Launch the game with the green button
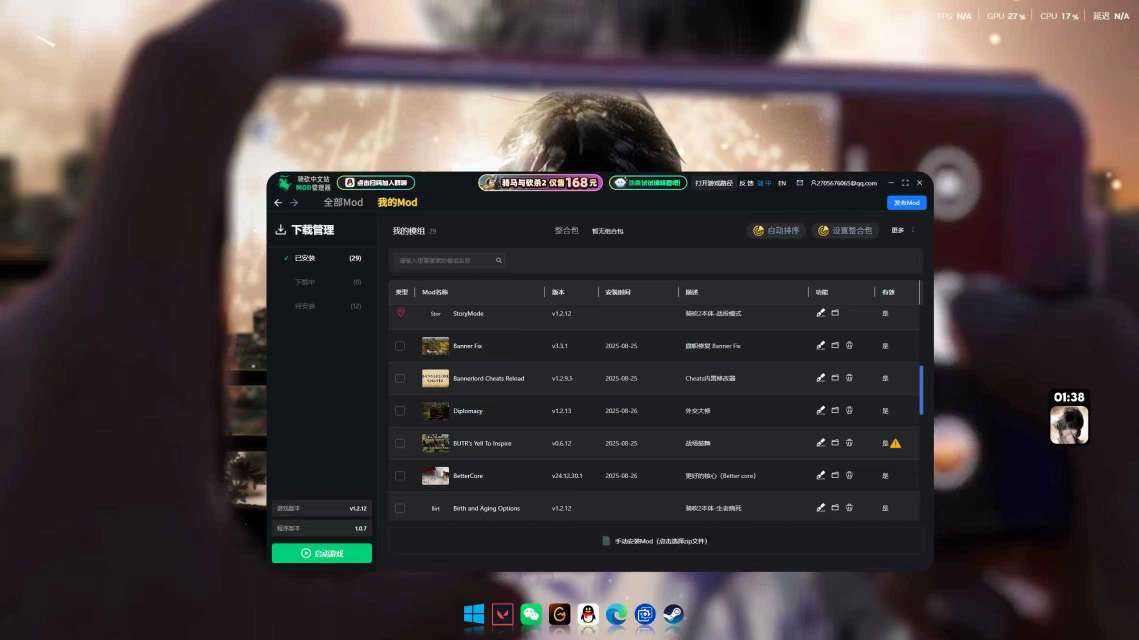The height and width of the screenshot is (640, 1139). (322, 553)
